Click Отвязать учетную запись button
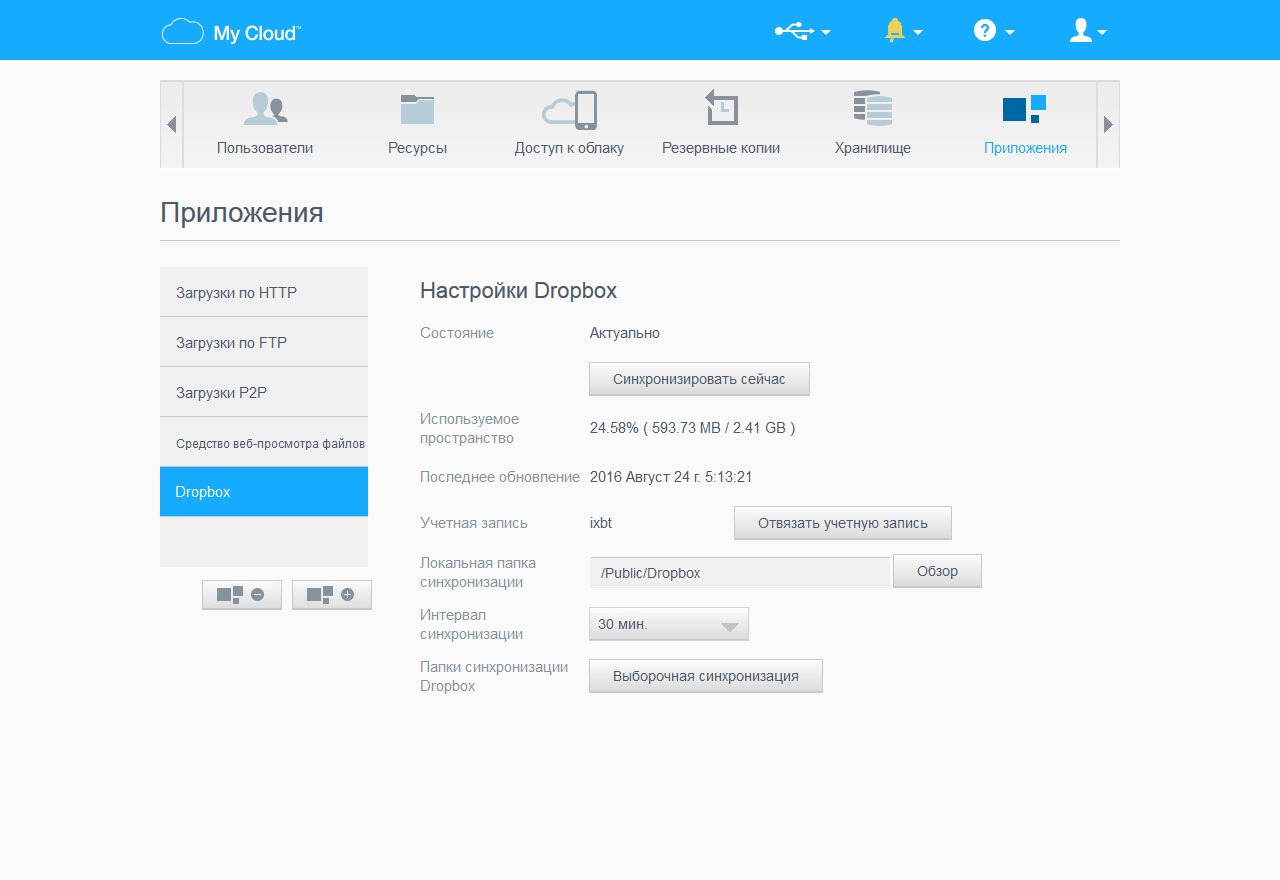1280x880 pixels. click(x=843, y=523)
